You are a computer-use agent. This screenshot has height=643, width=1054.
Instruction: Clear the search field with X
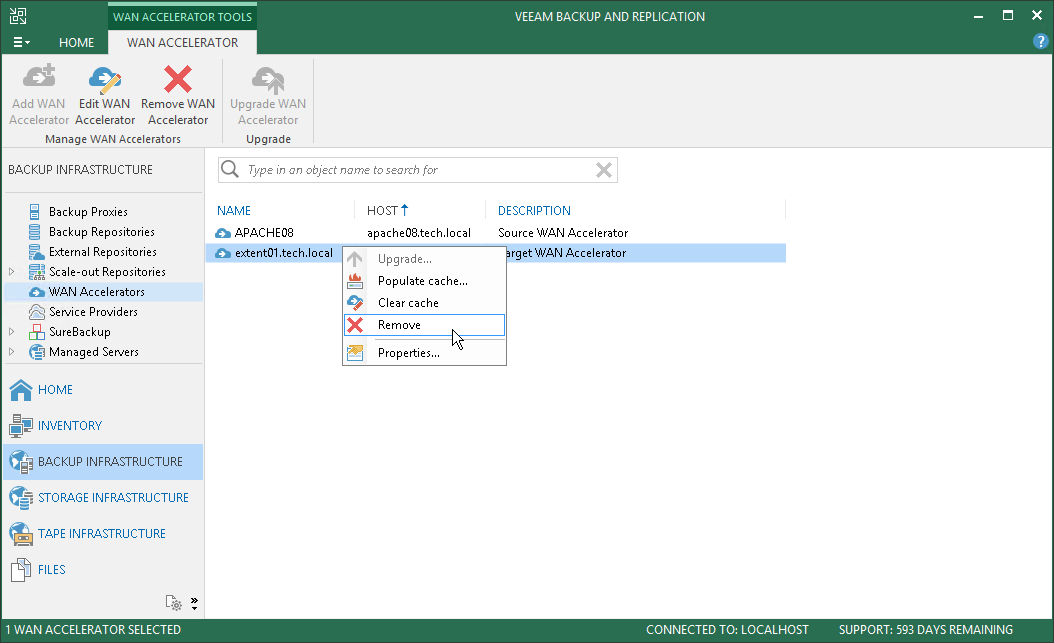tap(604, 170)
